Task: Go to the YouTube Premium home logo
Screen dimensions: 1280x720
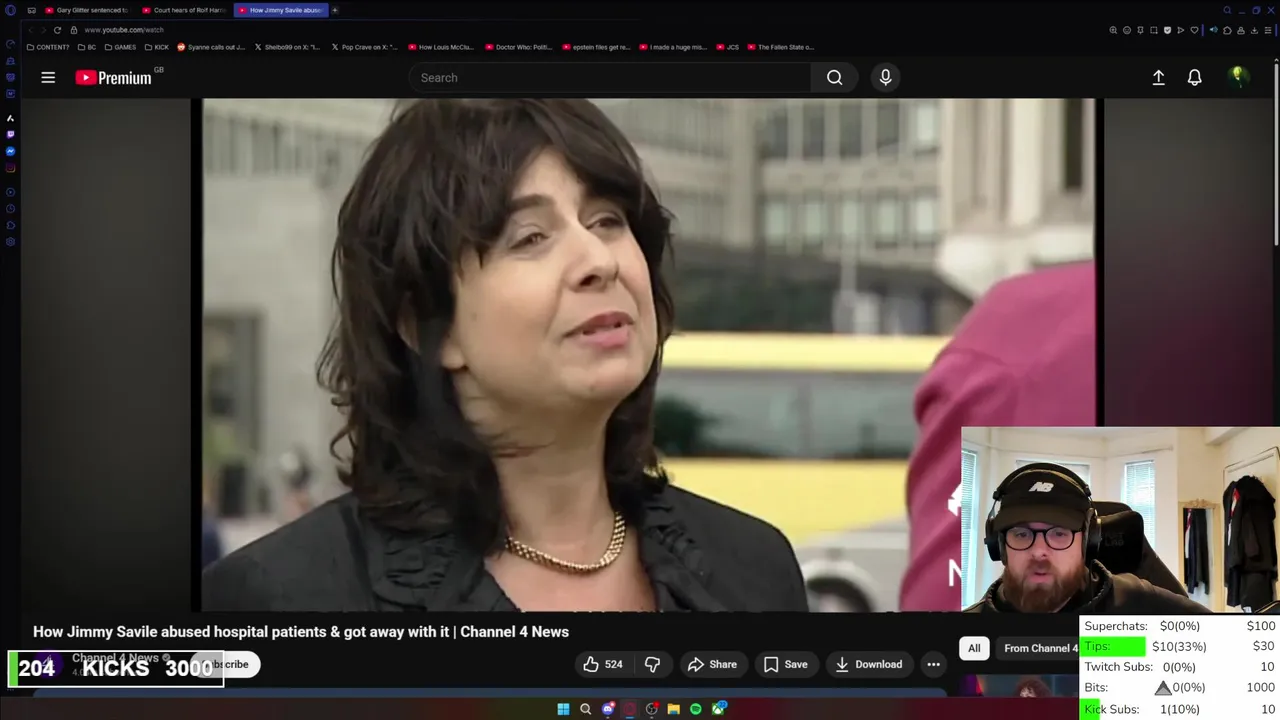Action: [x=113, y=77]
